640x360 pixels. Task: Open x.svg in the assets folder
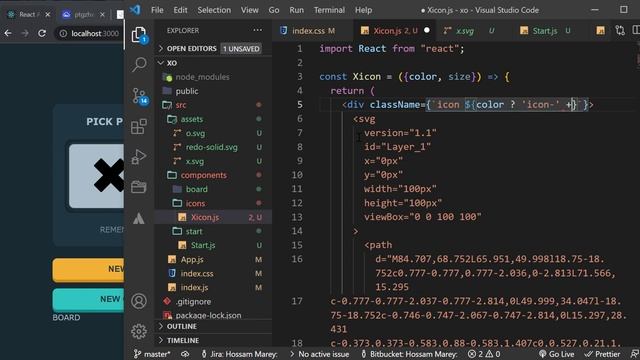point(213,161)
